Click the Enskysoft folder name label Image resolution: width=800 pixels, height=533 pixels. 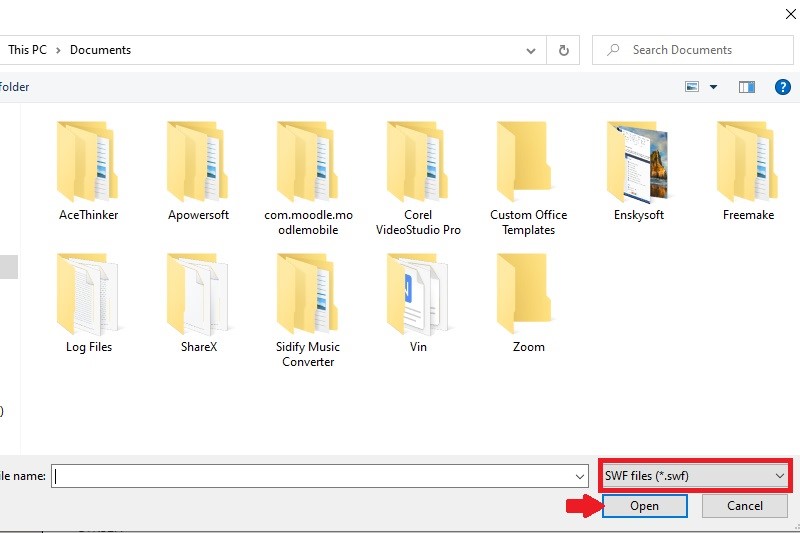coord(638,215)
